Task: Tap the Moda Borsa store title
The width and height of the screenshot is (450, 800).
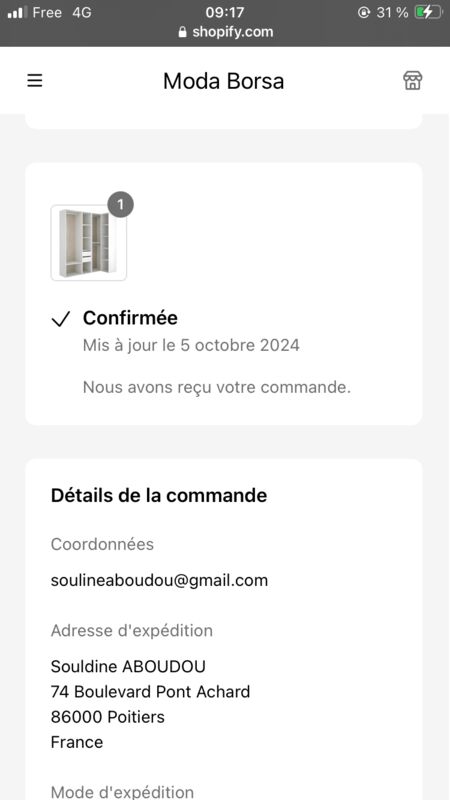Action: (223, 81)
